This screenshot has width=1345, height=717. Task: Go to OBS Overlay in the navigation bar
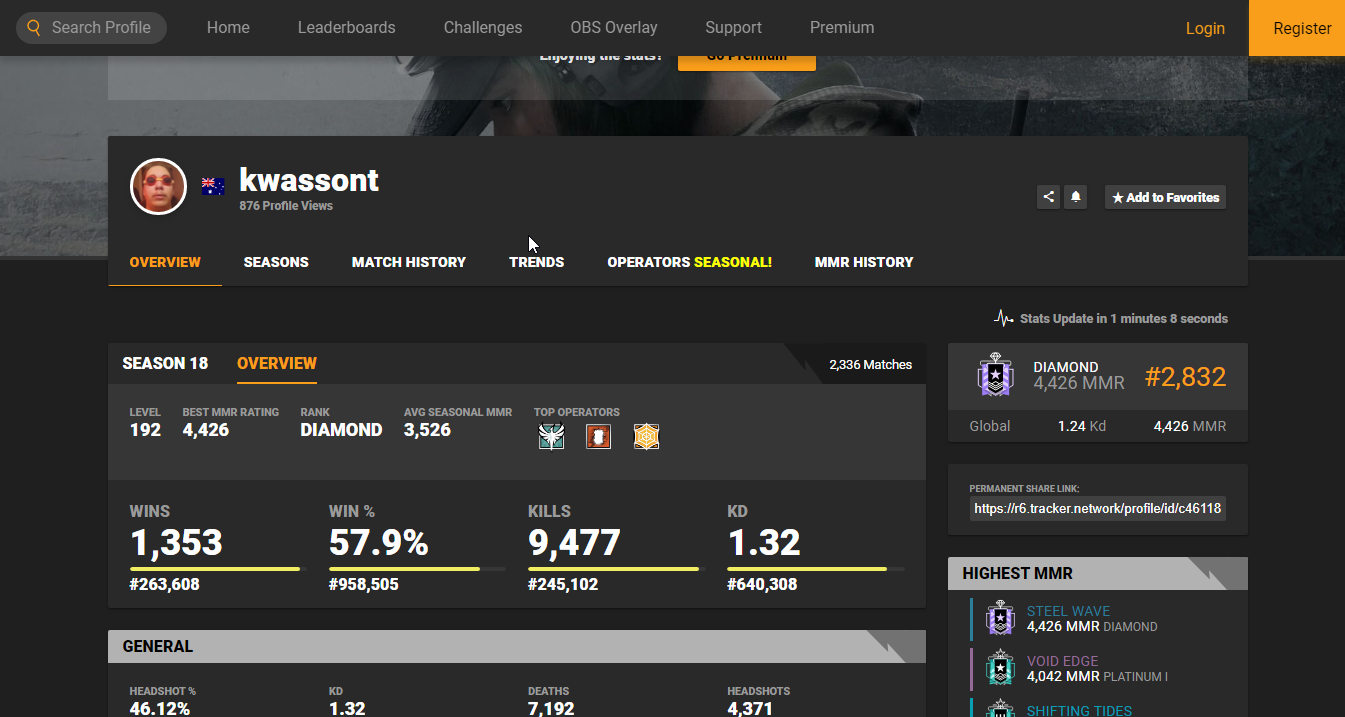click(x=613, y=28)
